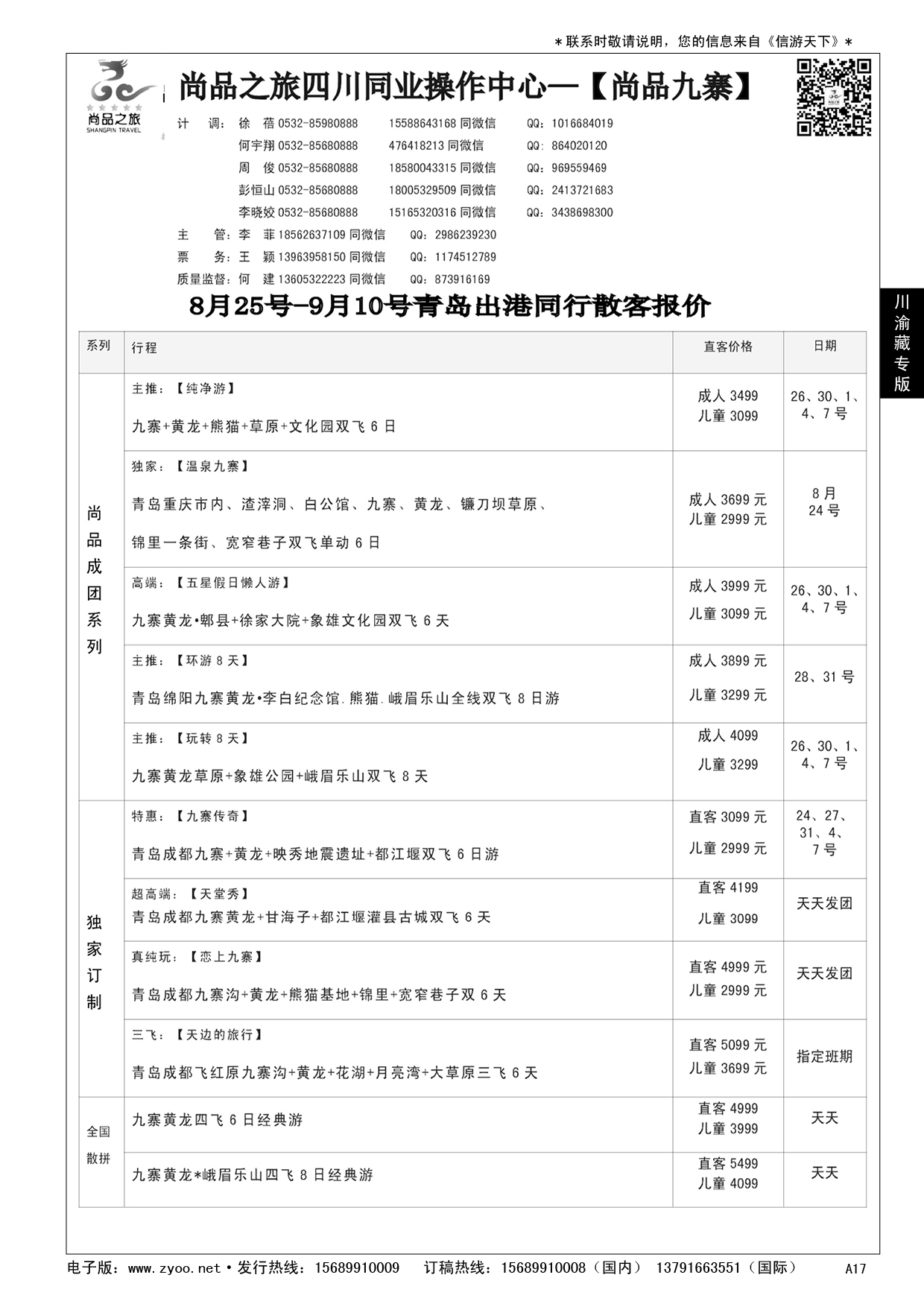The width and height of the screenshot is (924, 1307).
Task: Click the 【温泉九寨】 itinerary label
Action: tap(212, 466)
